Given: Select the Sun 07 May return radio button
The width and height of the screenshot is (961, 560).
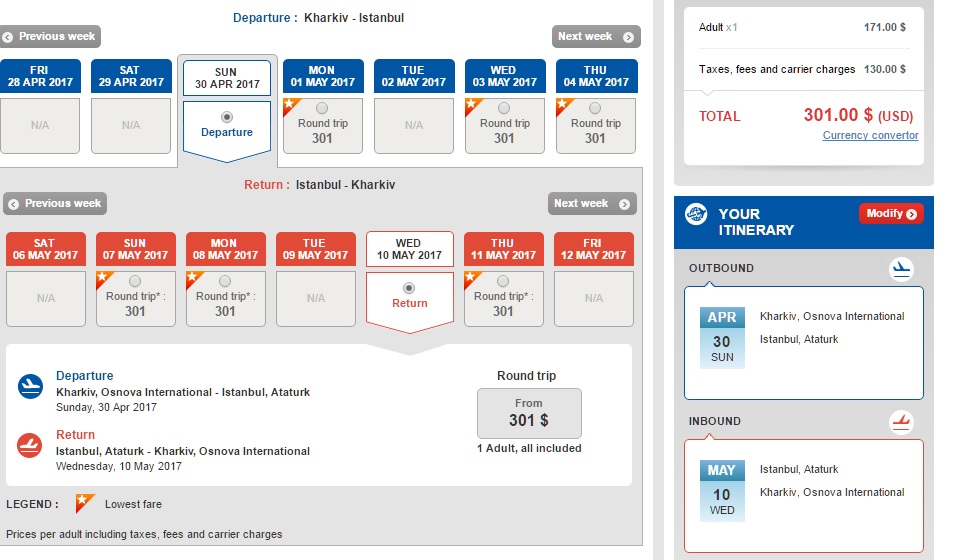Looking at the screenshot, I should 135,281.
